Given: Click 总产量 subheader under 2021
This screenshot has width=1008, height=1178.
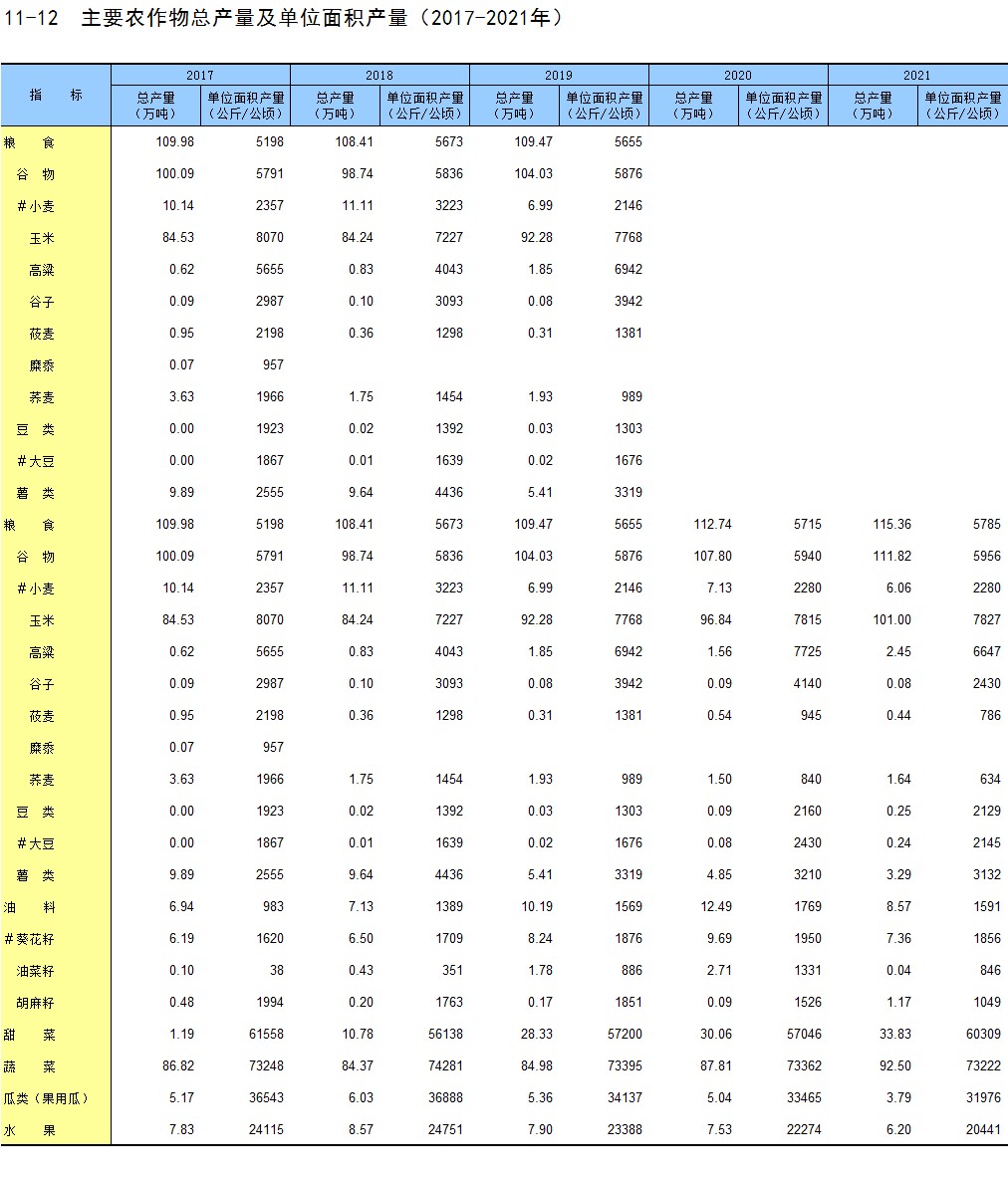Looking at the screenshot, I should pos(873,105).
